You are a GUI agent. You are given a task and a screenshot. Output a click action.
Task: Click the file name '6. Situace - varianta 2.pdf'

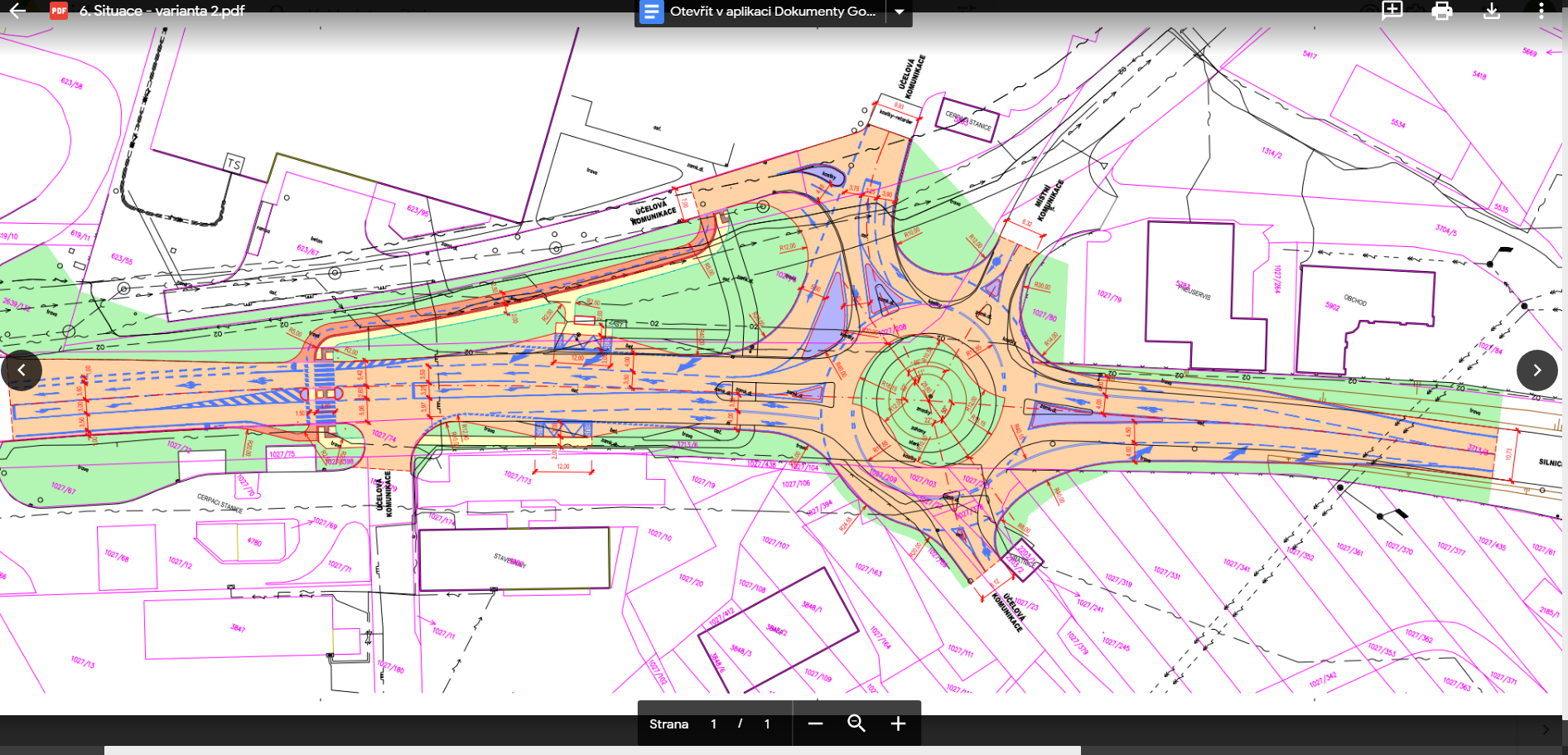162,11
